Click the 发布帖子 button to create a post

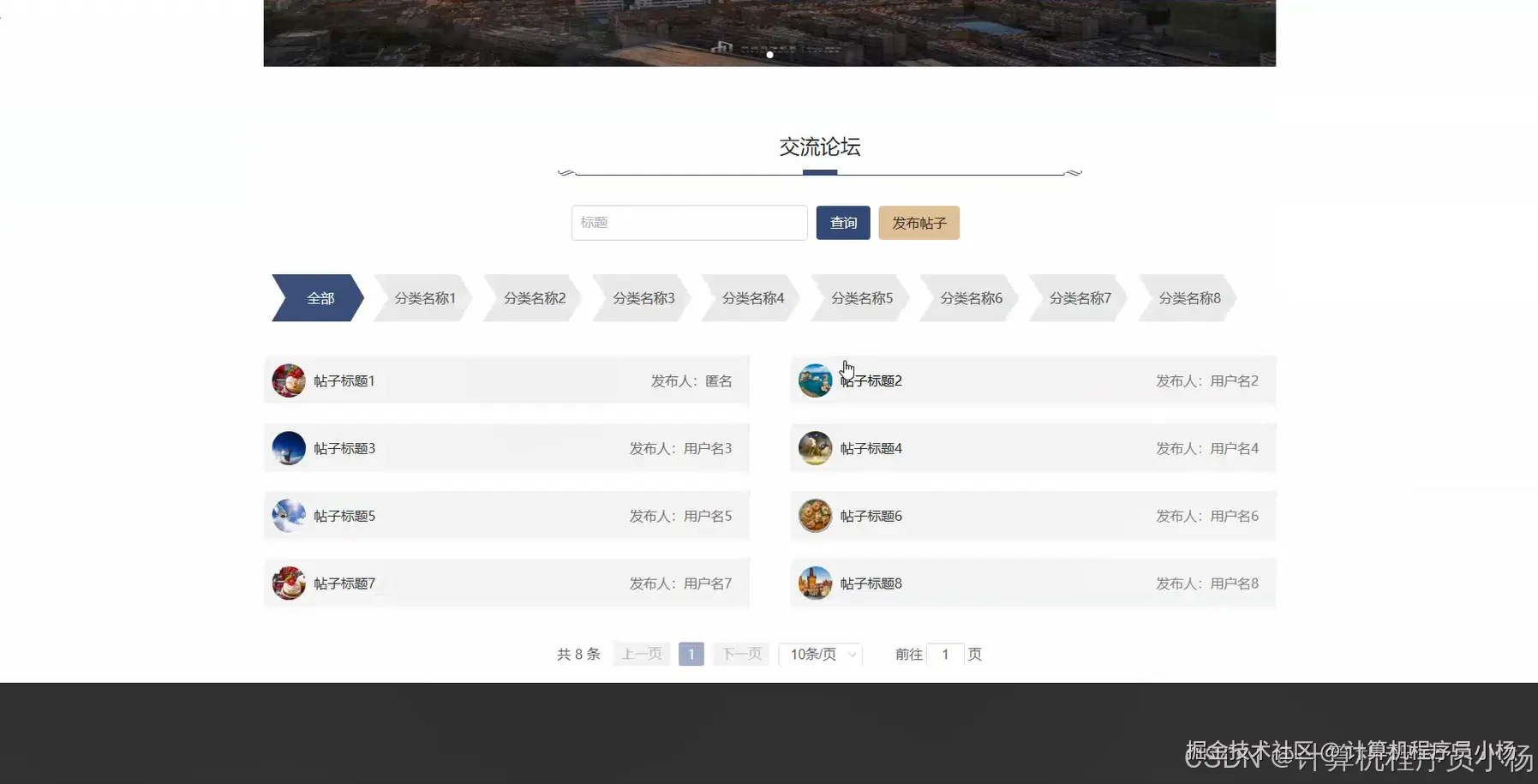(x=919, y=222)
